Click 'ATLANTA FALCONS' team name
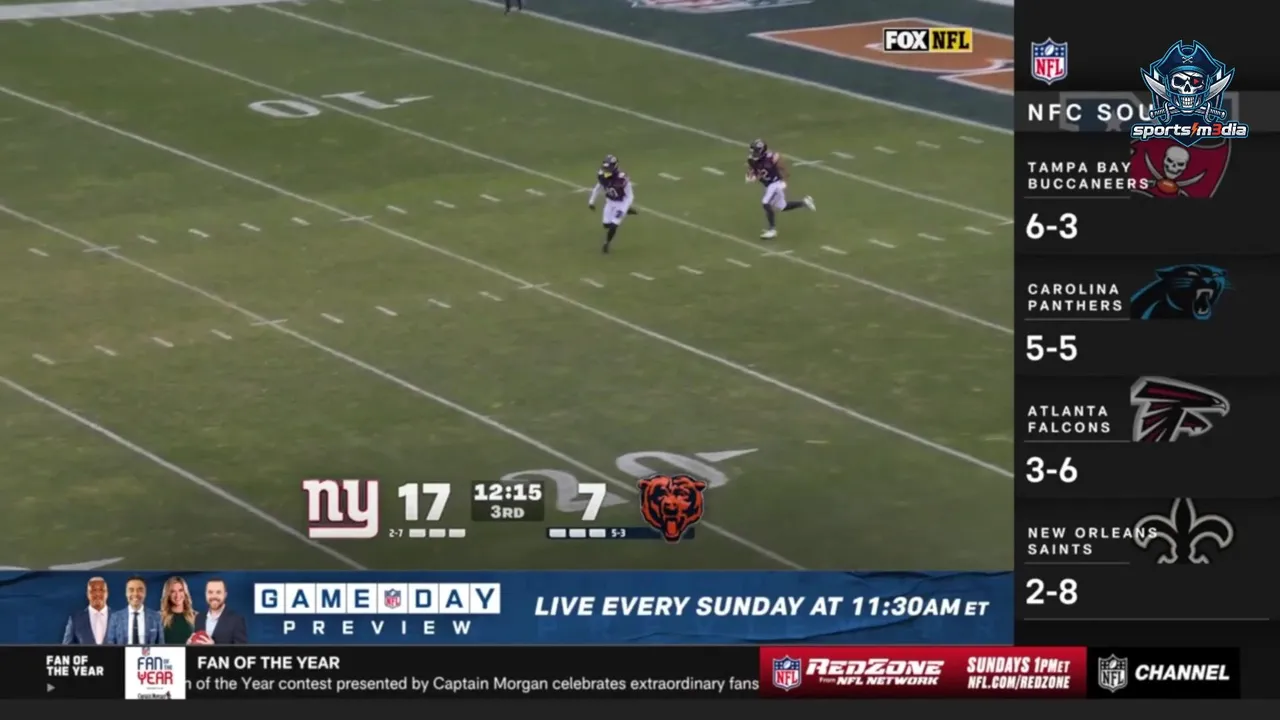Viewport: 1280px width, 720px height. click(1069, 419)
